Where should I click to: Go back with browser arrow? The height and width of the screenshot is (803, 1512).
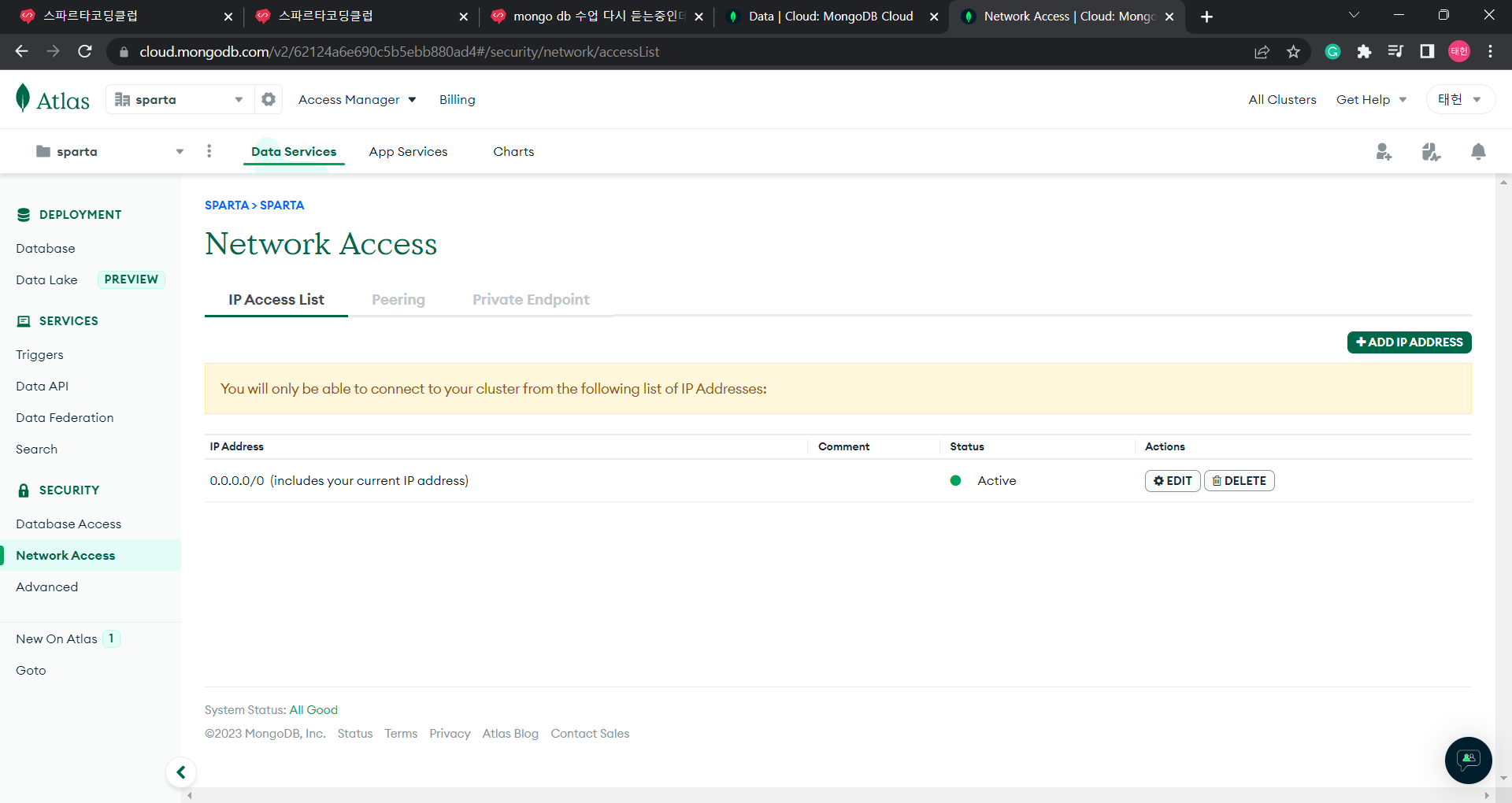tap(22, 51)
